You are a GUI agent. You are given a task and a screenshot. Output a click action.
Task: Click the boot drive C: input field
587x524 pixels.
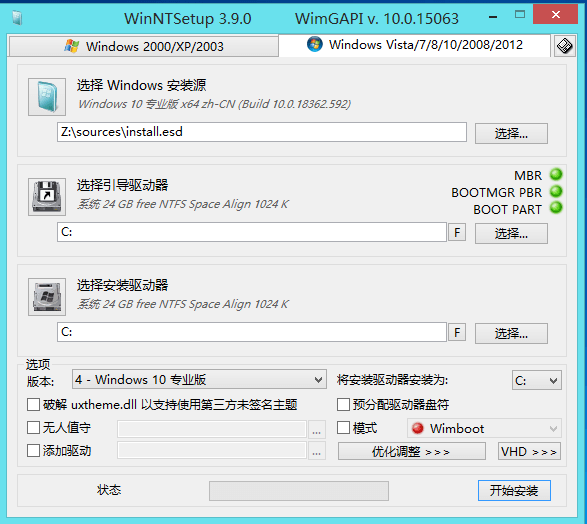point(252,232)
